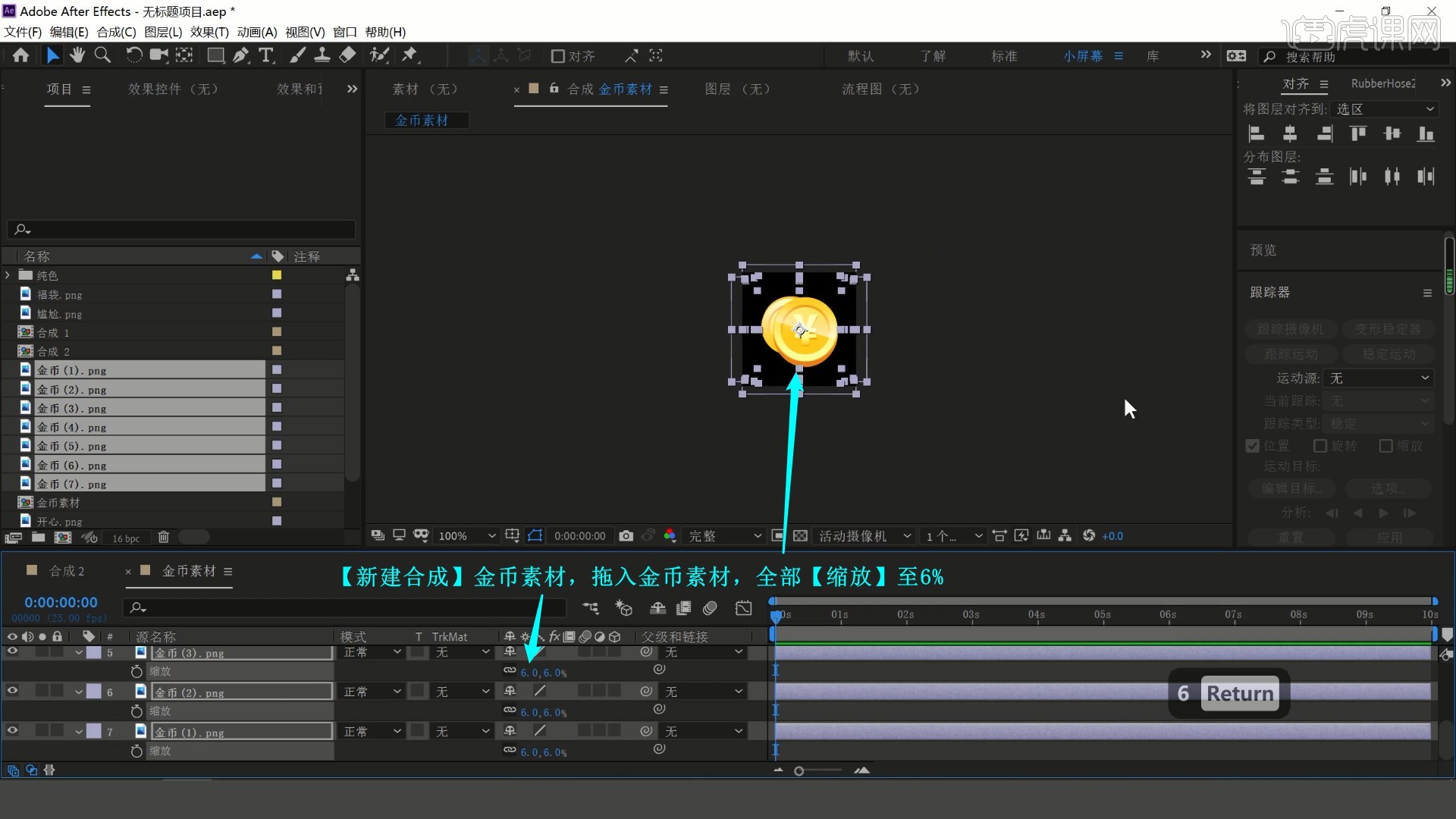Open the 运动源 dropdown
Screen dimensions: 1456x819
[1378, 378]
